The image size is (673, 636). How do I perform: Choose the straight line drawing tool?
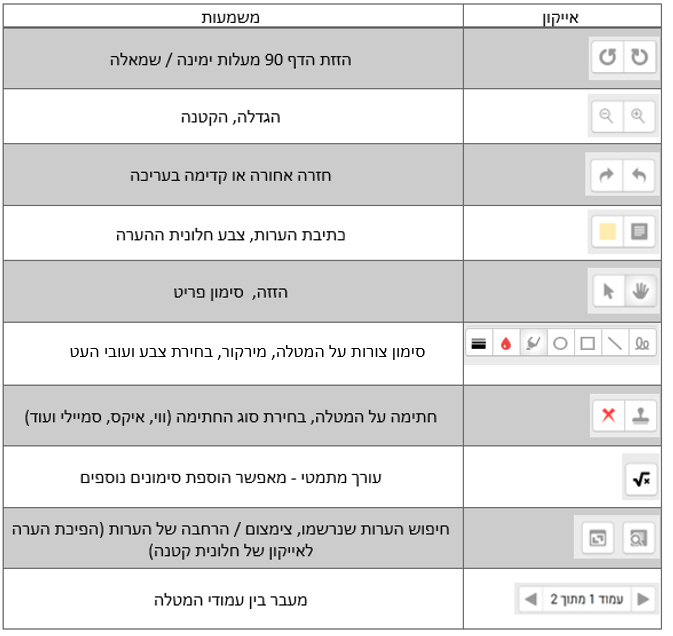(615, 343)
